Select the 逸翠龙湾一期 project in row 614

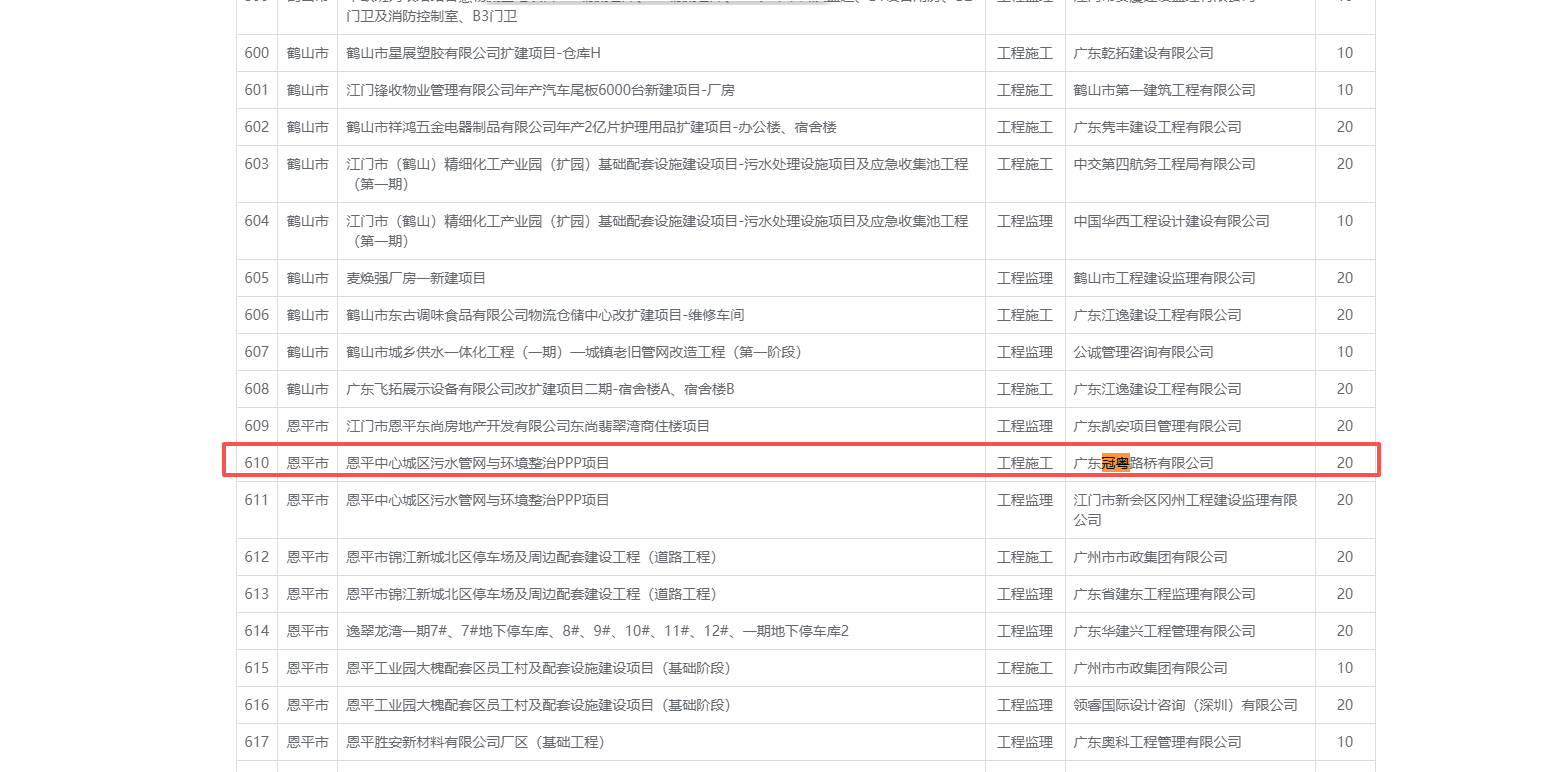click(x=597, y=631)
